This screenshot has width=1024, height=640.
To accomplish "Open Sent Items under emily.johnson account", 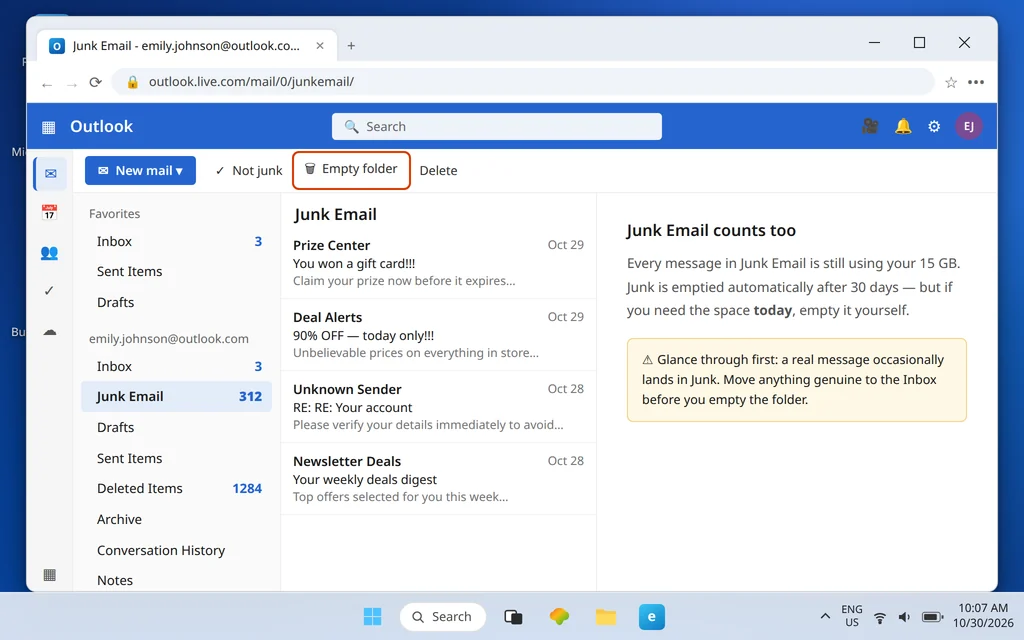I will pyautogui.click(x=176, y=458).
